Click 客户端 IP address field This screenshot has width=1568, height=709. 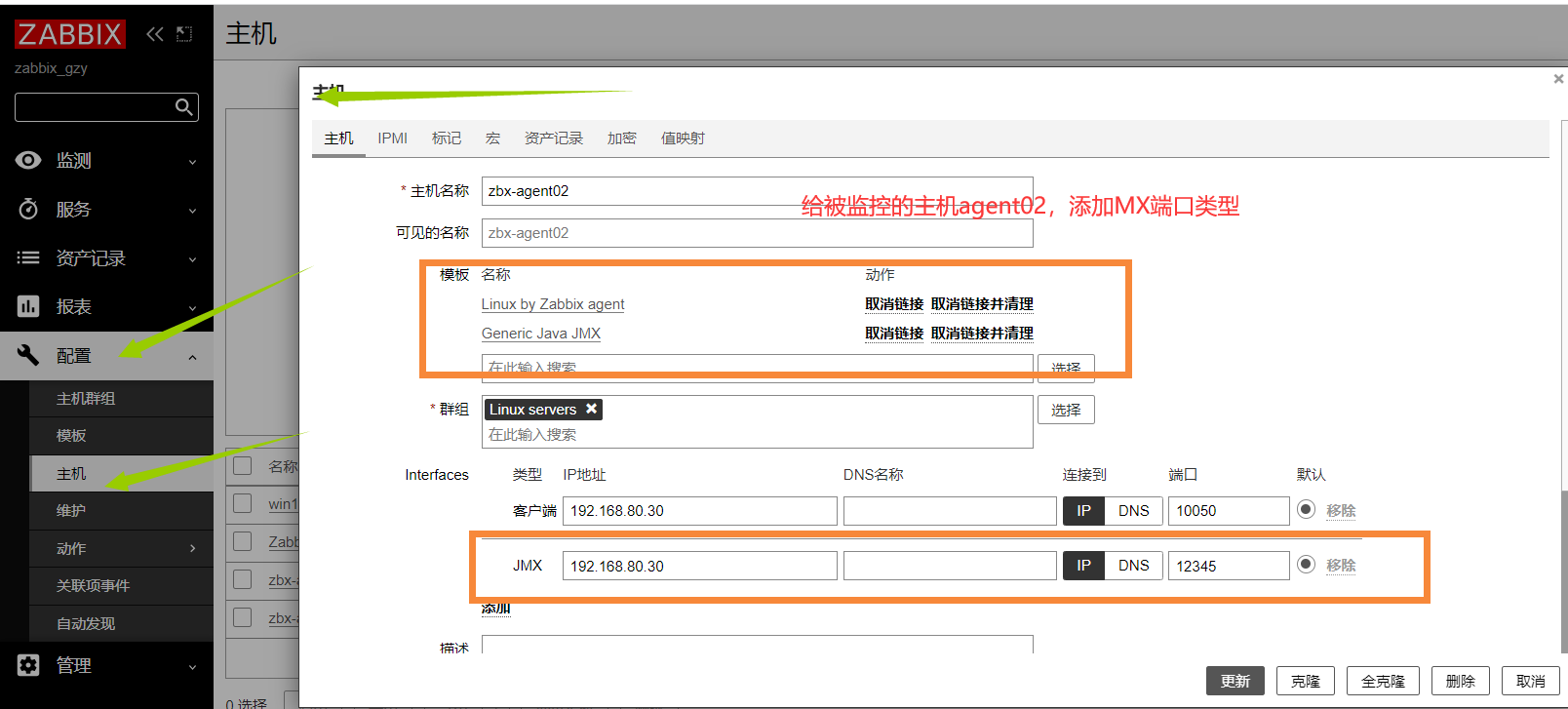pyautogui.click(x=699, y=511)
